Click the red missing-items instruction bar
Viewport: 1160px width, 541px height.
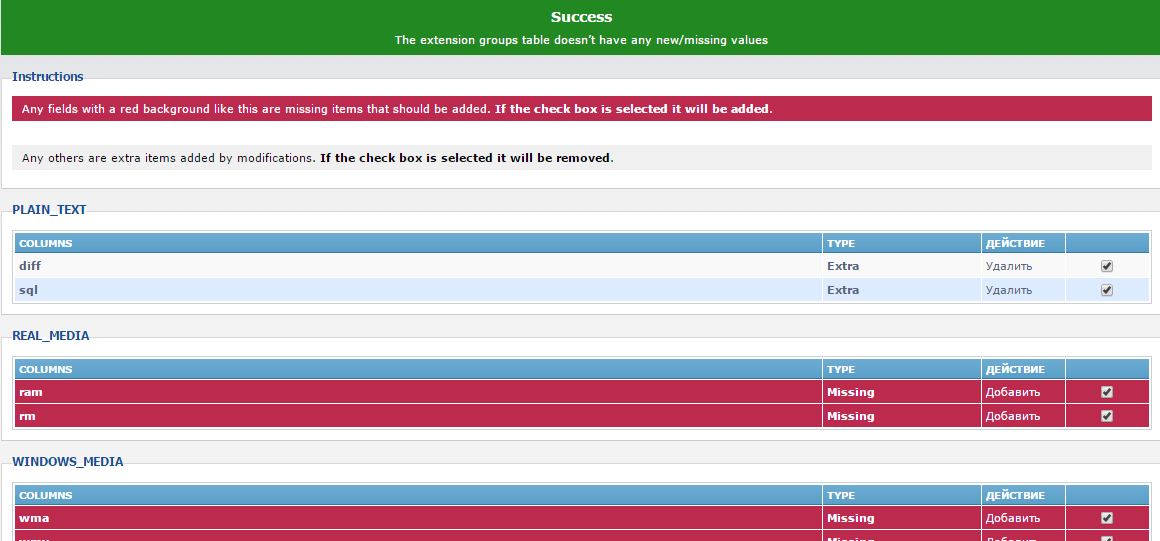(580, 109)
